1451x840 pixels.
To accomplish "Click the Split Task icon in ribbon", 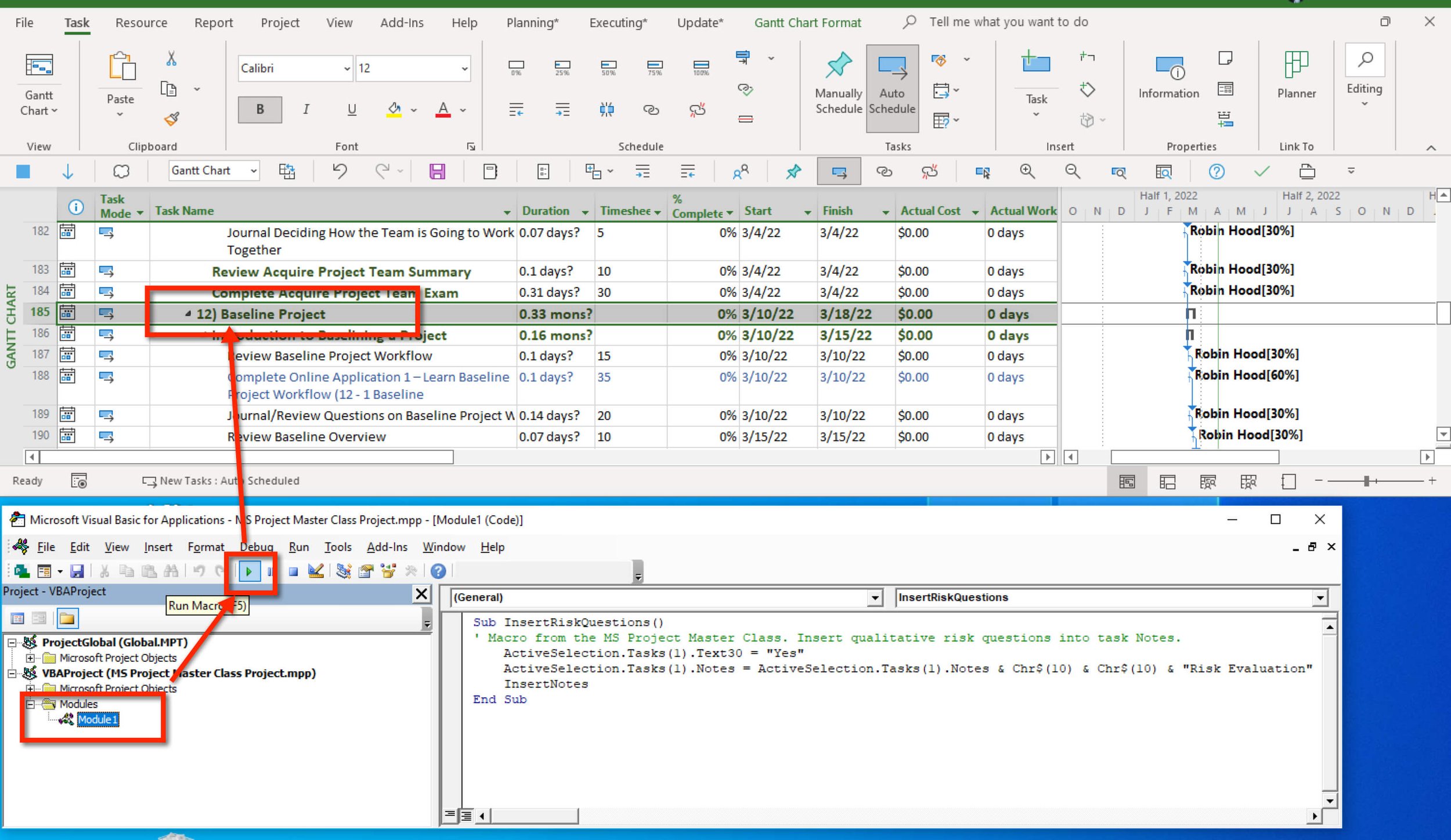I will point(607,109).
